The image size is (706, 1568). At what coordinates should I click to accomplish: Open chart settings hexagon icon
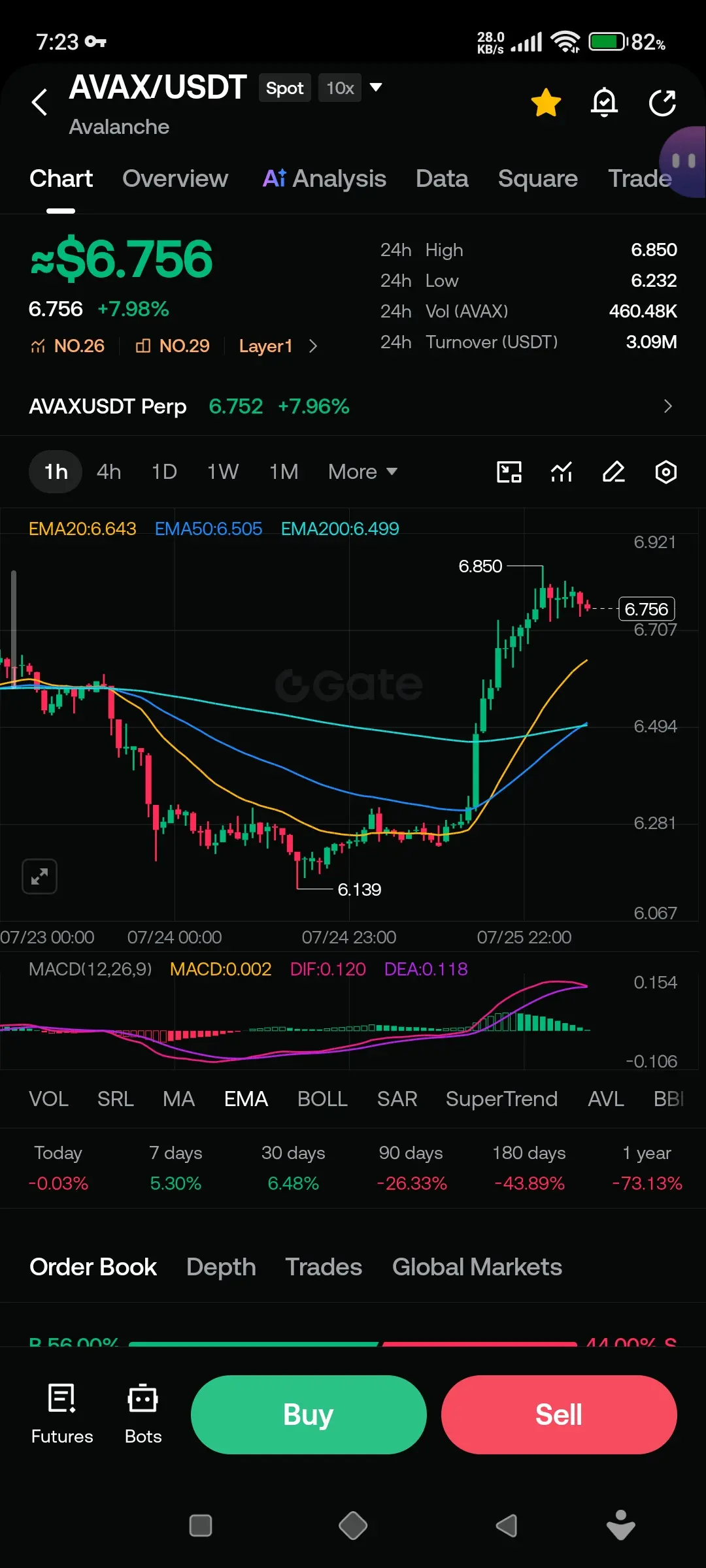click(x=665, y=472)
